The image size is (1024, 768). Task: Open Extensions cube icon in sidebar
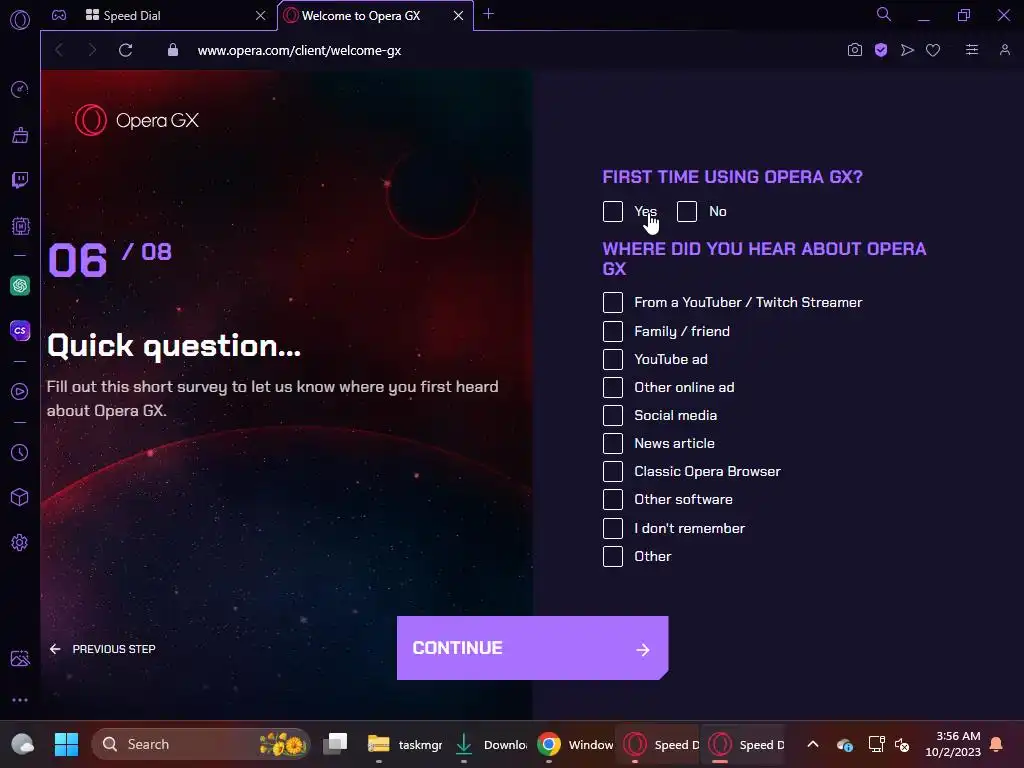(x=20, y=498)
